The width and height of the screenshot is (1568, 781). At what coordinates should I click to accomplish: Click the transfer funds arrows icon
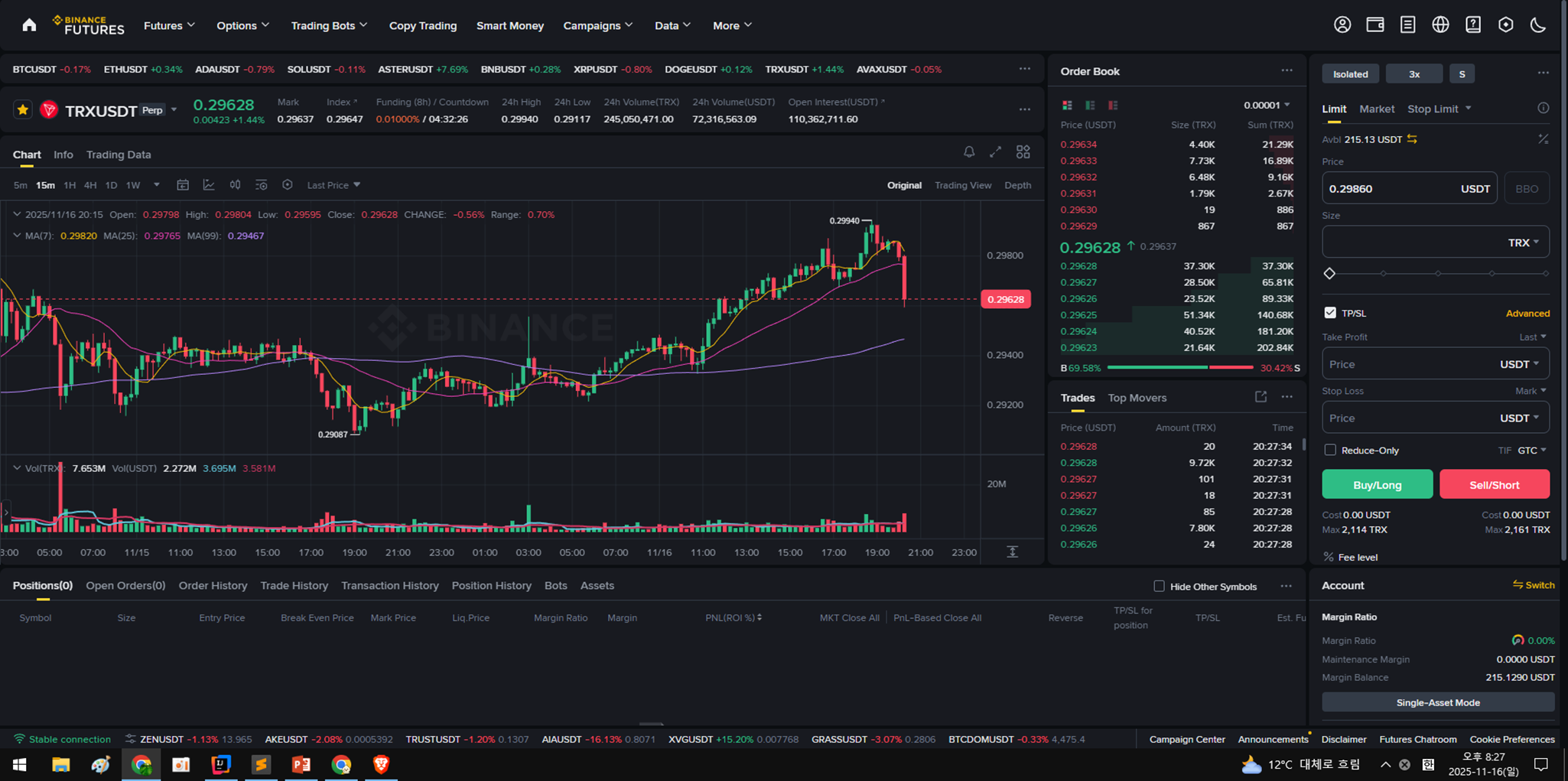[1412, 139]
